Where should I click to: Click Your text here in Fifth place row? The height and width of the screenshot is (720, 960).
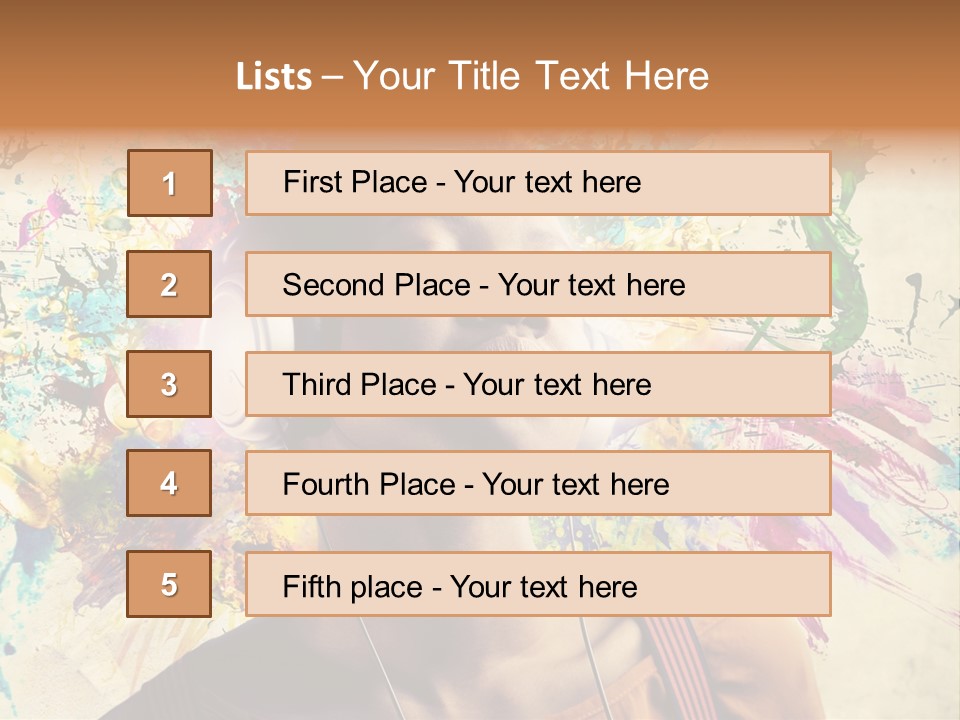[x=544, y=586]
